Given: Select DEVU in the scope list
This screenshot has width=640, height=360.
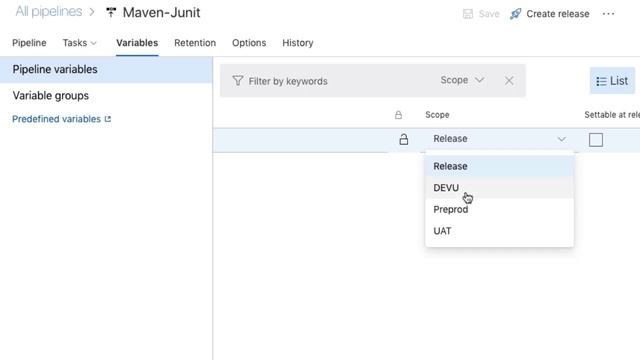Looking at the screenshot, I should click(x=499, y=188).
